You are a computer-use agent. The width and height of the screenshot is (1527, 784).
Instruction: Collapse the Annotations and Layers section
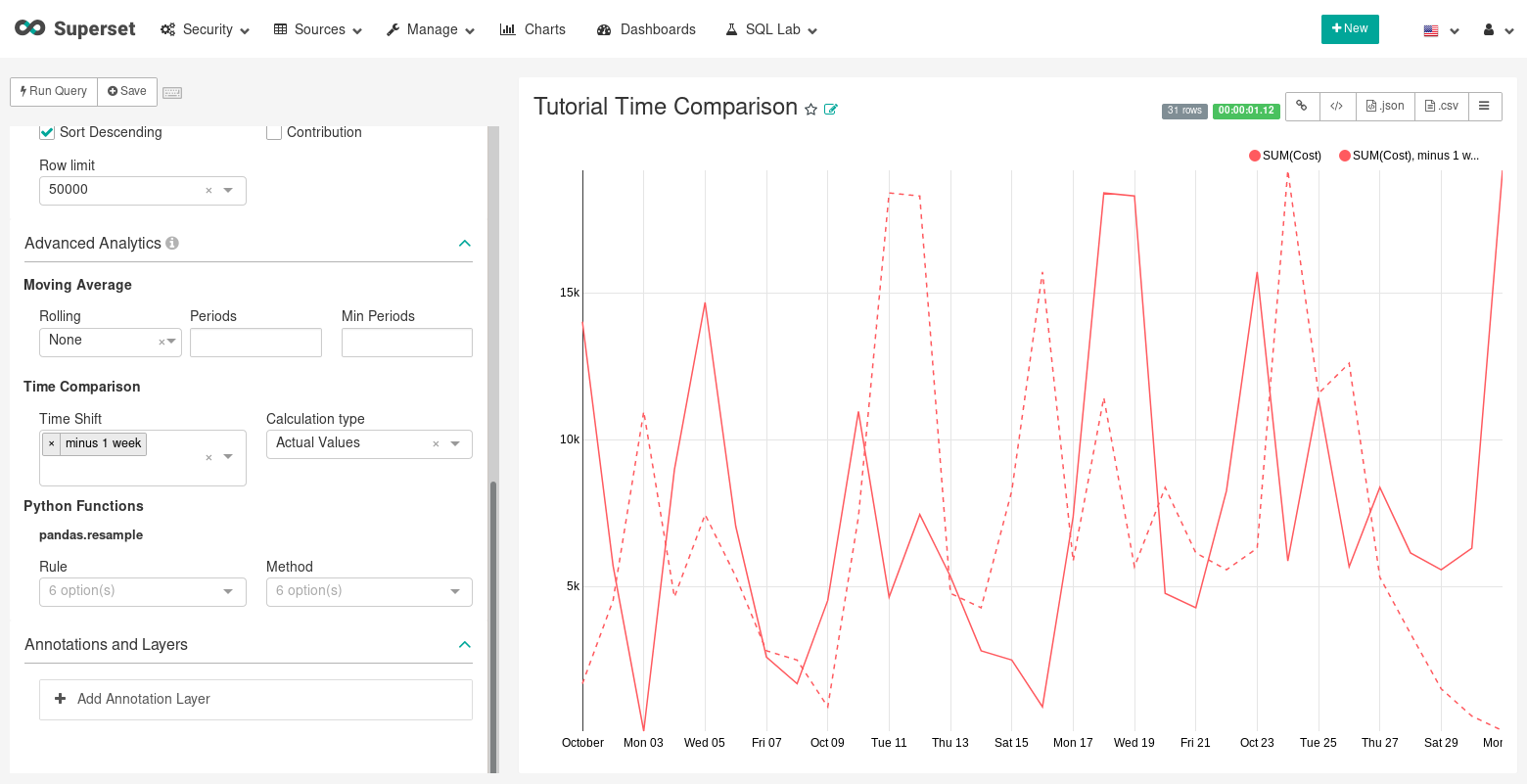[x=465, y=644]
